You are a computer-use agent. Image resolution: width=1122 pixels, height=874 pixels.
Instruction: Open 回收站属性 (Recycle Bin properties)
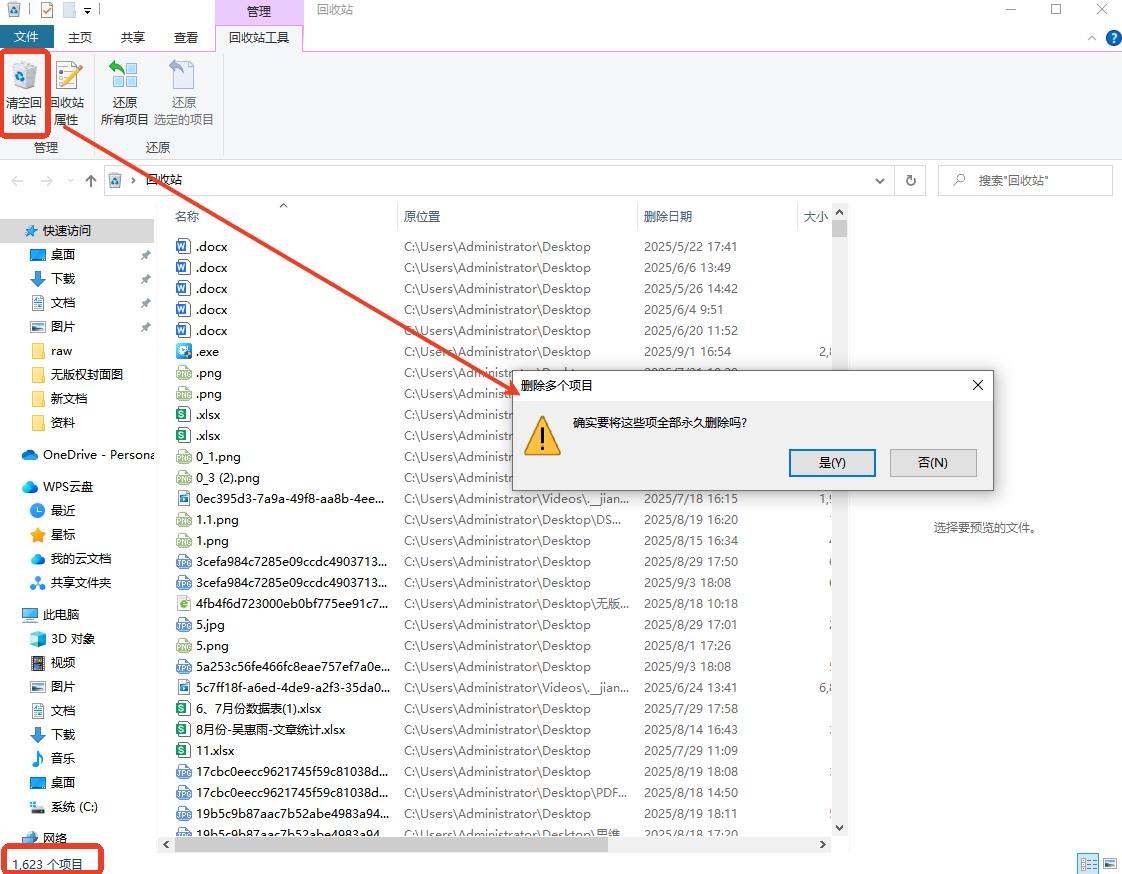click(x=67, y=92)
